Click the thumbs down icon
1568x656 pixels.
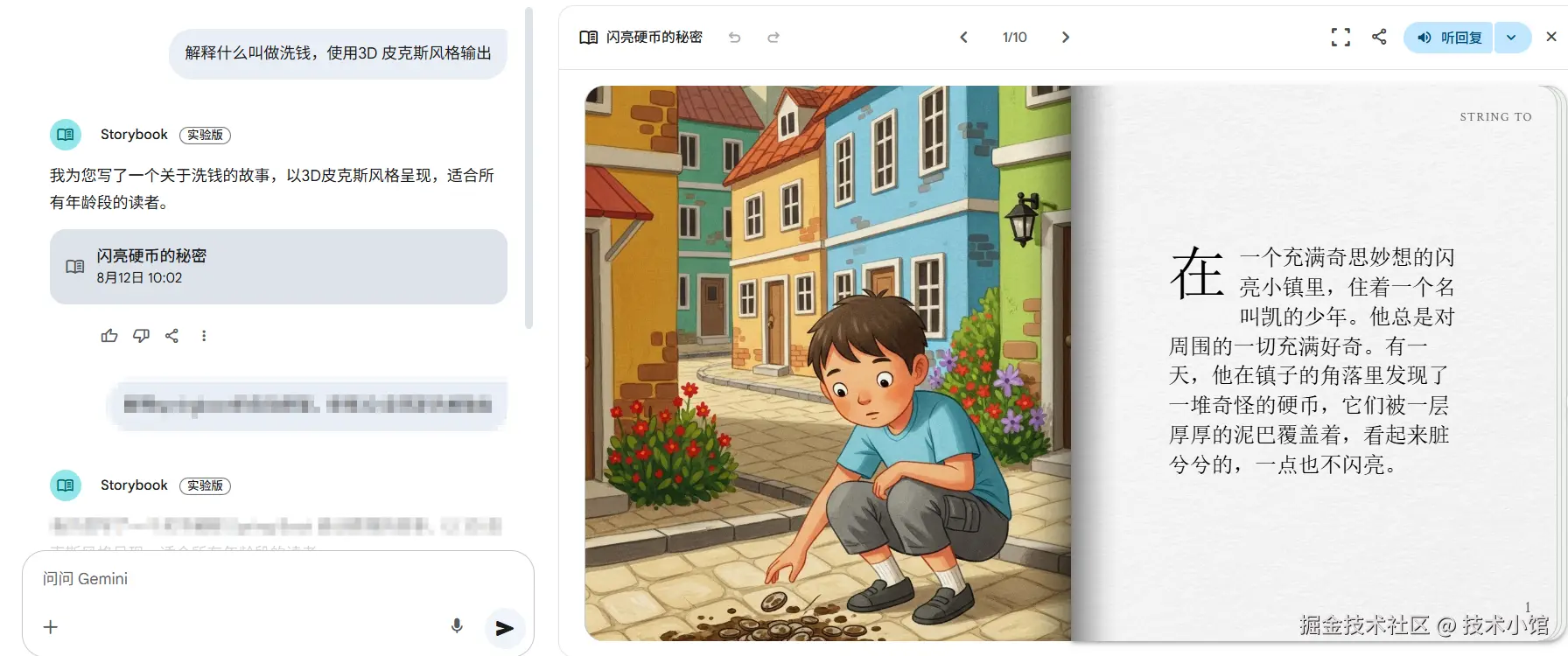[141, 336]
